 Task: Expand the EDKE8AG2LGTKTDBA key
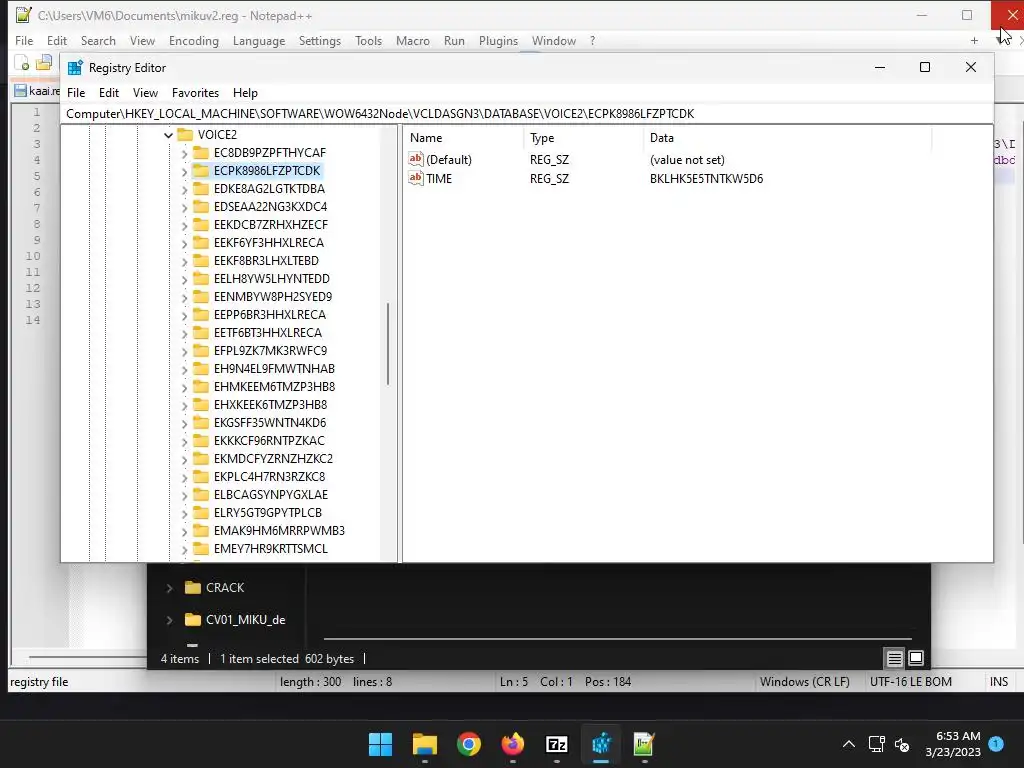coord(184,189)
